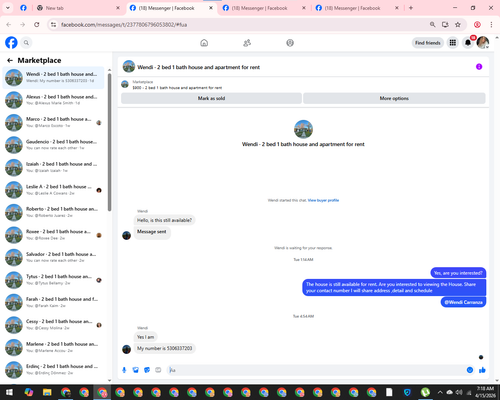Image resolution: width=500 pixels, height=400 pixels.
Task: Open the Gaudencio conversation in list
Action: click(x=53, y=145)
